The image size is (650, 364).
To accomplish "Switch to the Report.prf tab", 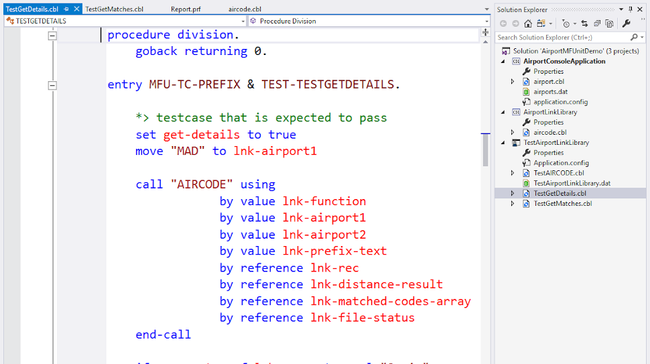I will click(185, 9).
